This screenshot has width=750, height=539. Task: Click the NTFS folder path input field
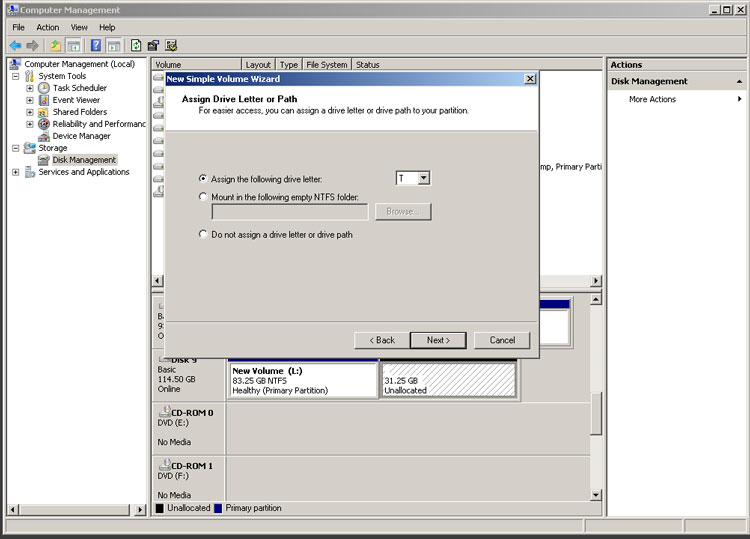290,211
